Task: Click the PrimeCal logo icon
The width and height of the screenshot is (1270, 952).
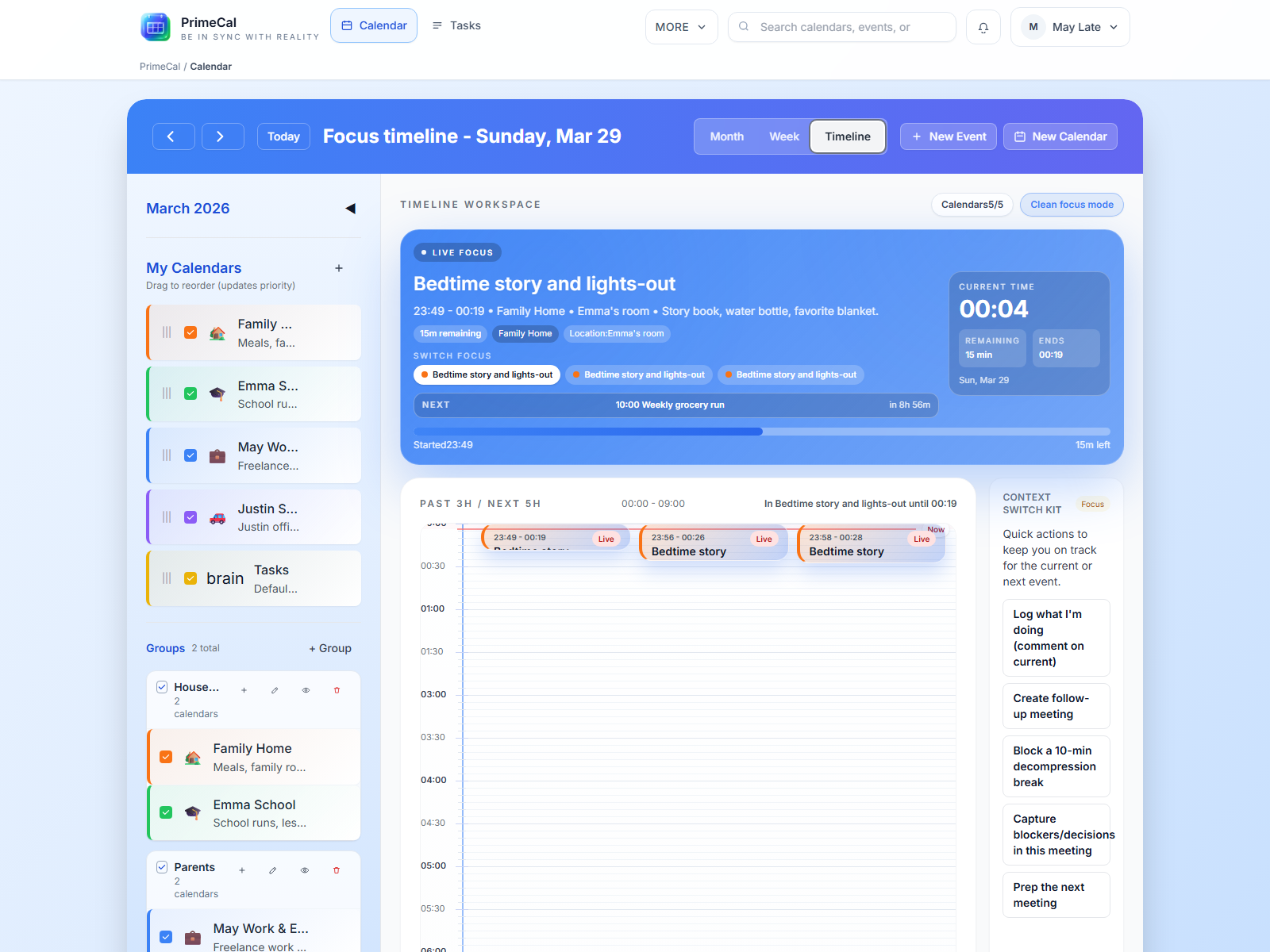Action: coord(156,26)
